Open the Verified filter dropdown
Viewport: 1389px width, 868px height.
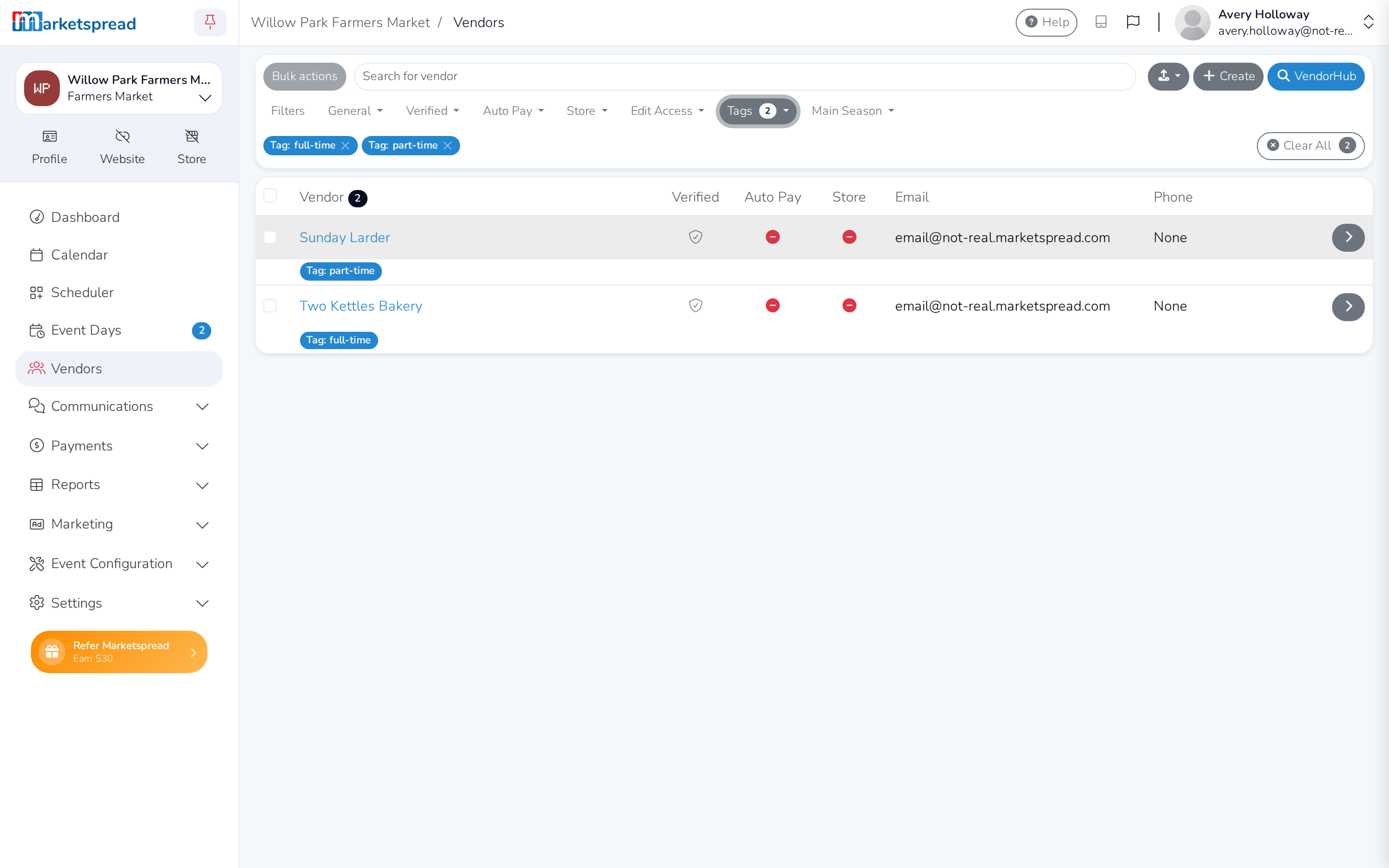(x=432, y=111)
